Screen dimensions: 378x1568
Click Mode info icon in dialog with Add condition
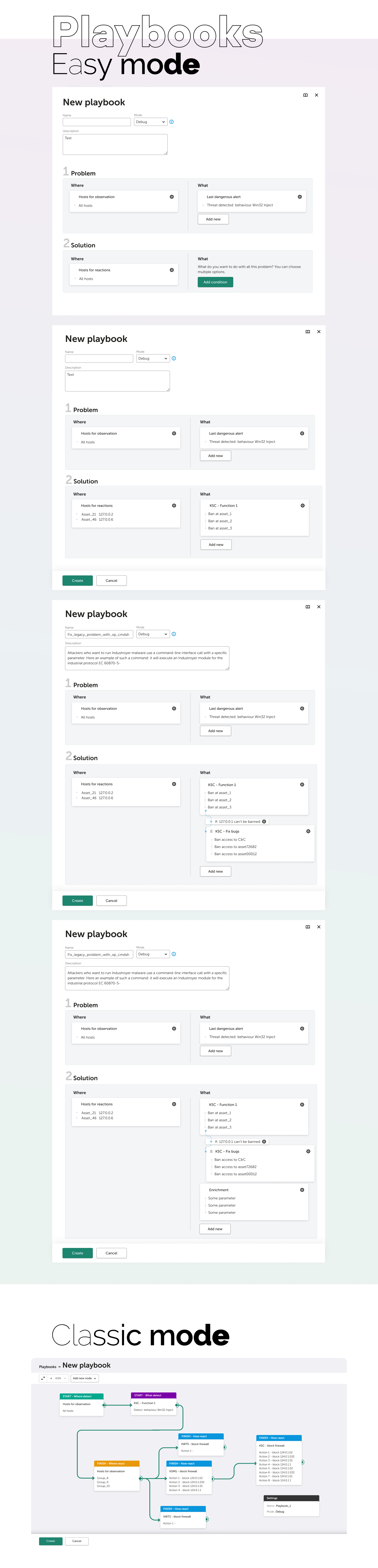pyautogui.click(x=171, y=122)
